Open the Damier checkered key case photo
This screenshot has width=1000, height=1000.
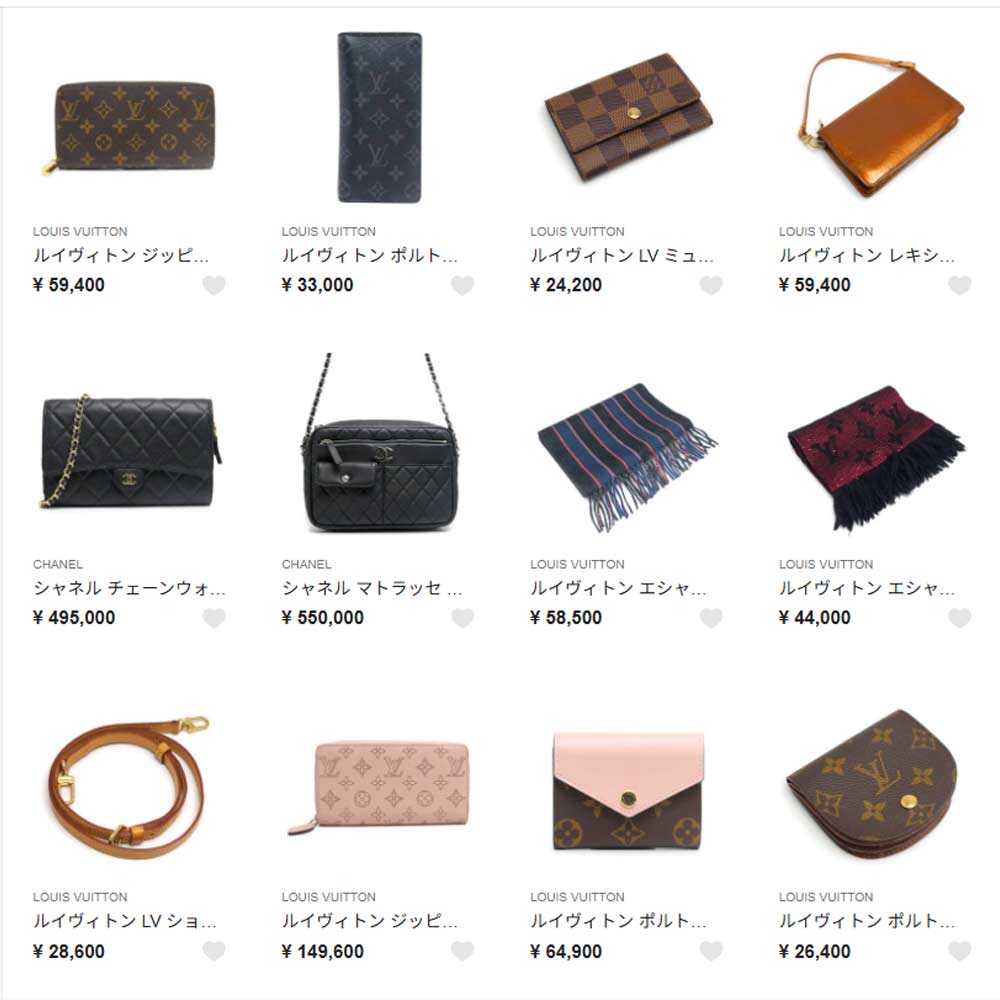pos(629,118)
